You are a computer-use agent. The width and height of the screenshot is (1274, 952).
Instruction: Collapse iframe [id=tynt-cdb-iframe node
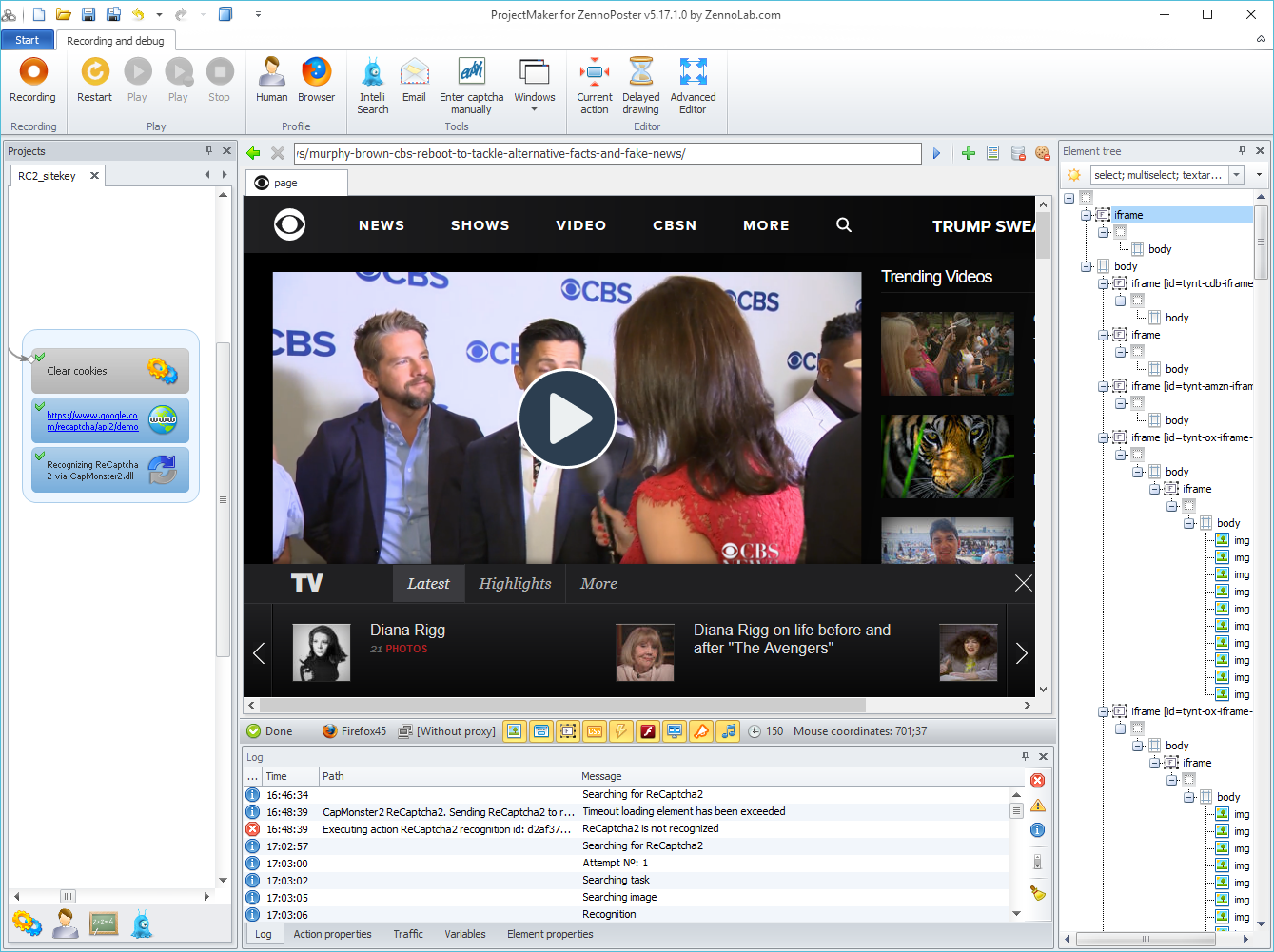(x=1104, y=283)
